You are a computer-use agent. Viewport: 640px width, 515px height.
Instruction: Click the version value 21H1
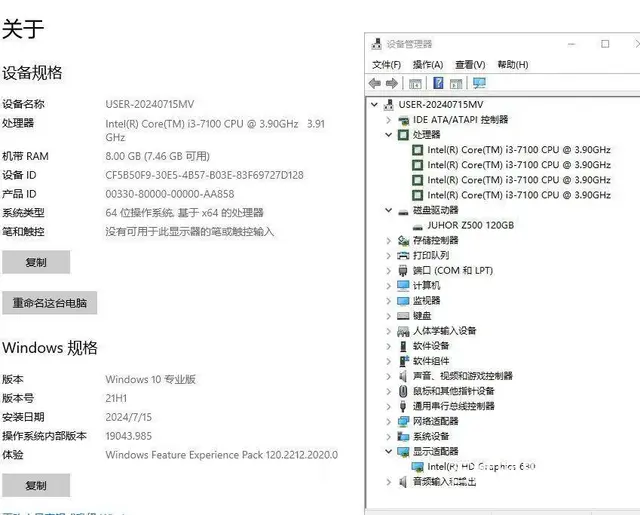click(x=116, y=398)
